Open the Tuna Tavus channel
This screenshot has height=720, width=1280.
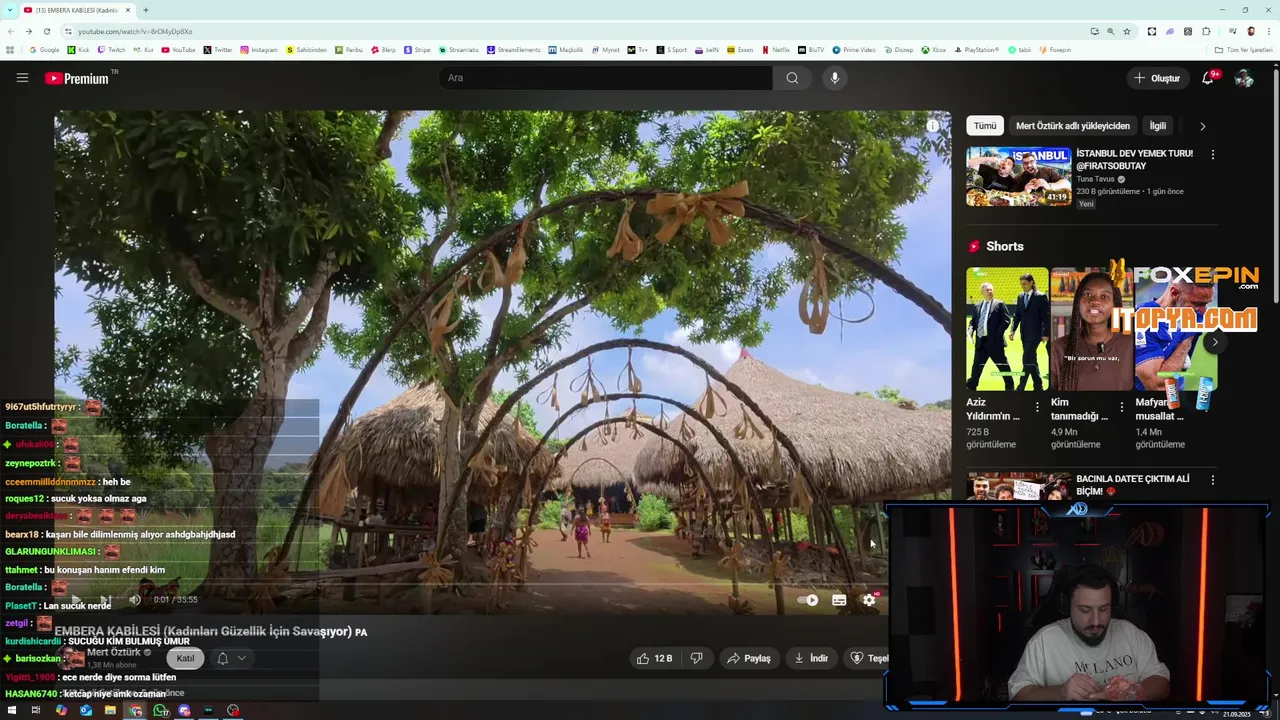(x=1096, y=179)
